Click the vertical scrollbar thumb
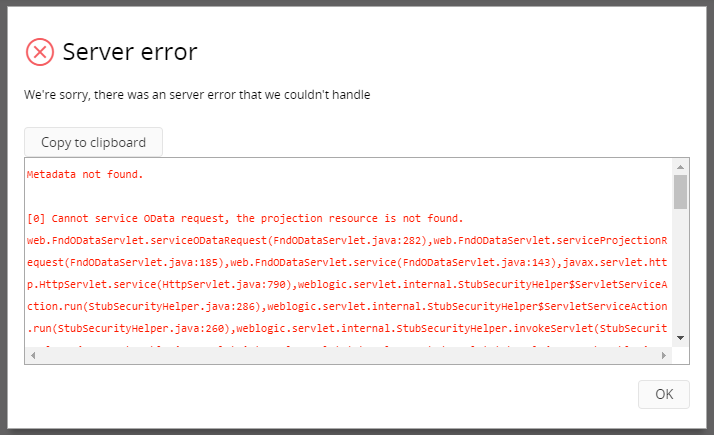Image resolution: width=714 pixels, height=435 pixels. [x=680, y=191]
